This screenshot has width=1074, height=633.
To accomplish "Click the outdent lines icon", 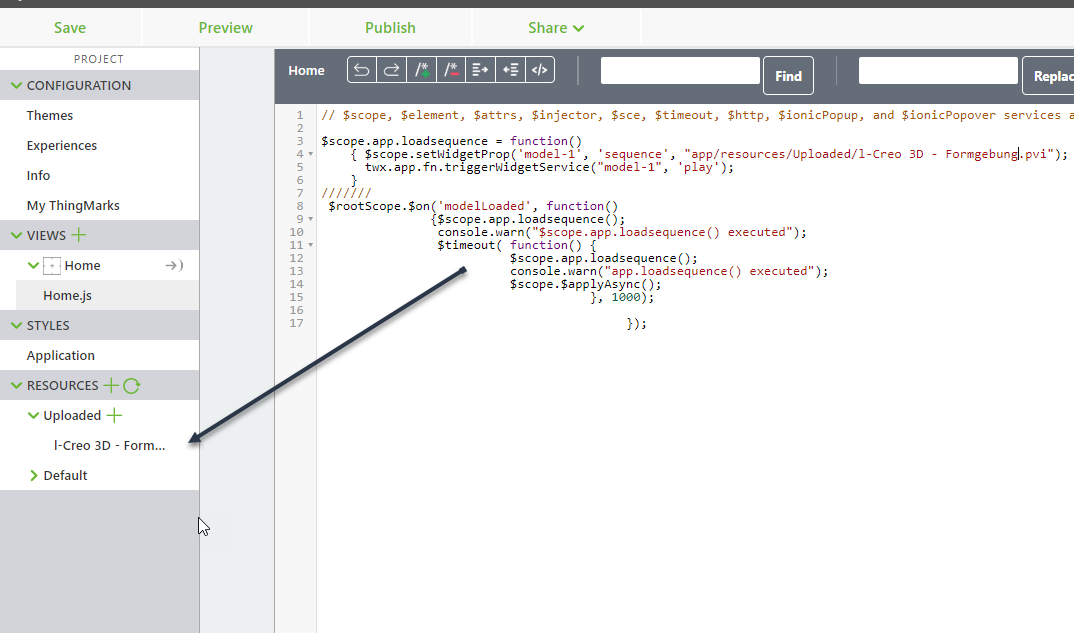I will coord(510,69).
